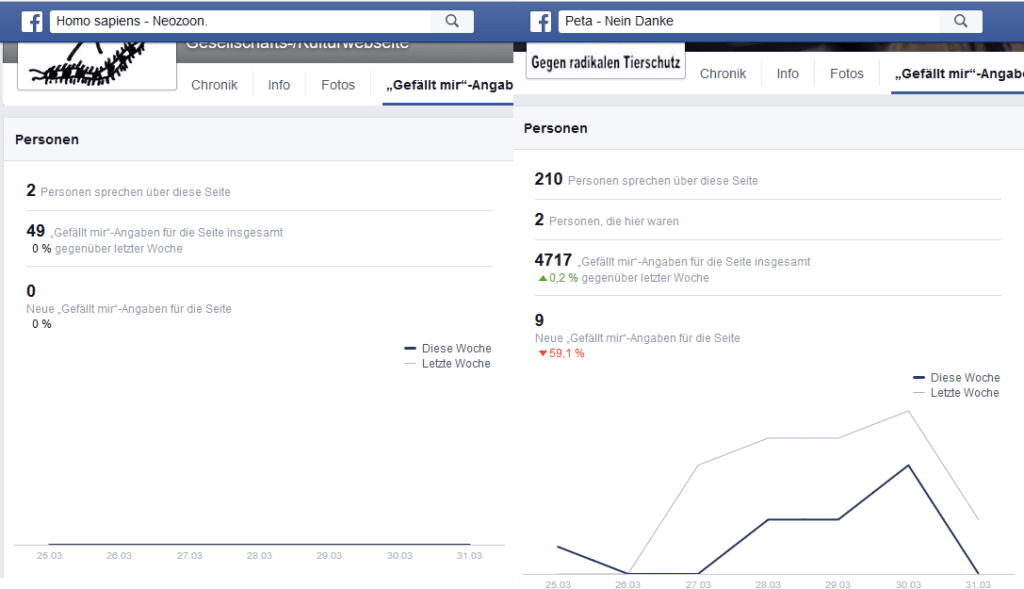This screenshot has width=1024, height=589.
Task: Click the 30.03 peak of Peta's dark 'Diese Woche' line
Action: 908,465
